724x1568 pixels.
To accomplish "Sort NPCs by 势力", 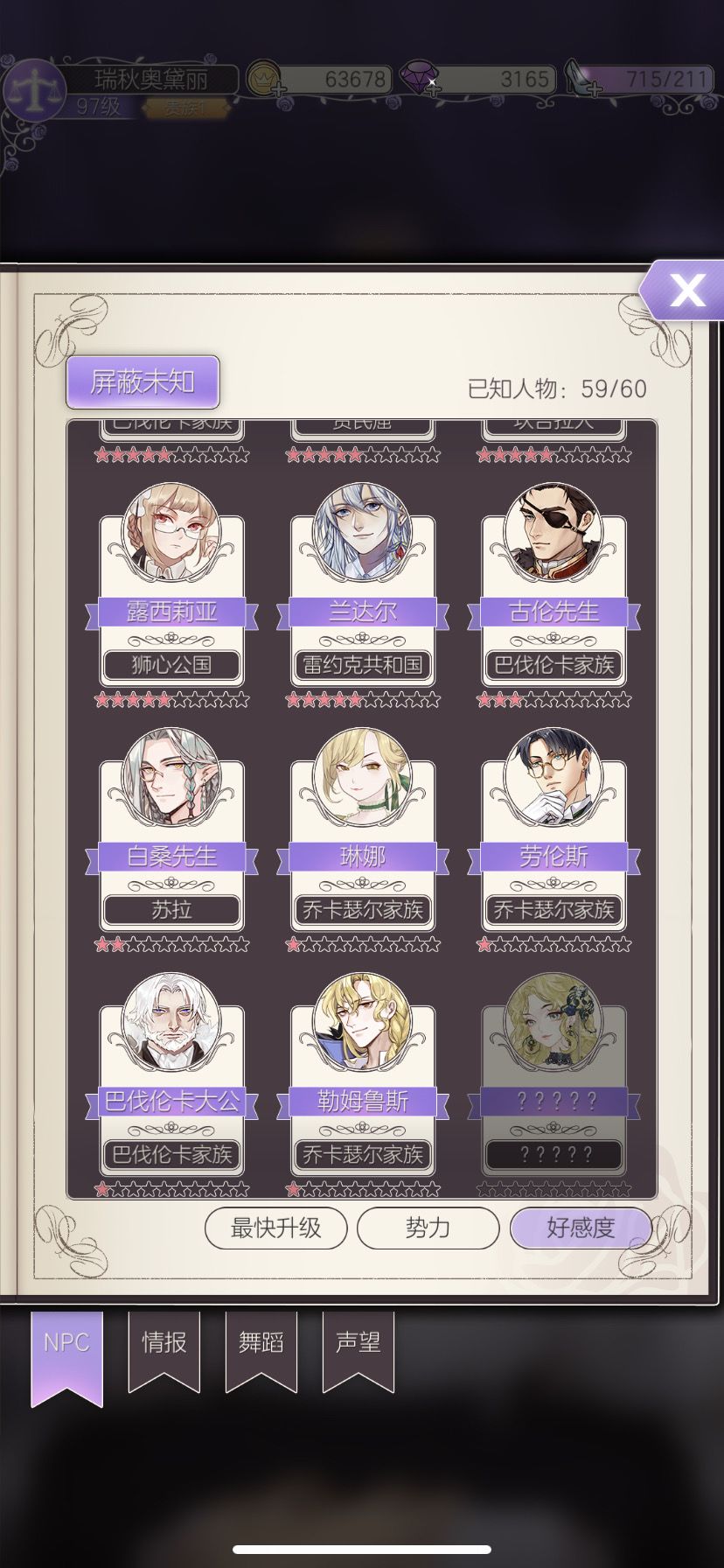I will click(428, 1228).
